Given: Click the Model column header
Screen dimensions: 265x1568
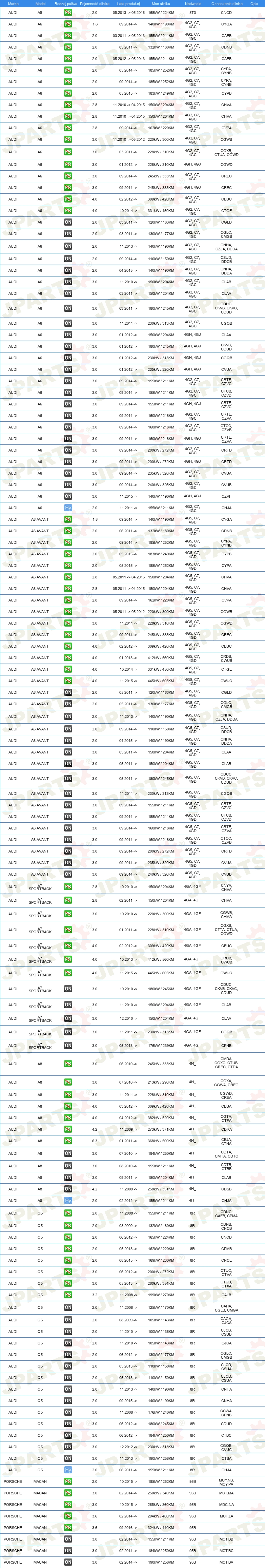Looking at the screenshot, I should (40, 4).
